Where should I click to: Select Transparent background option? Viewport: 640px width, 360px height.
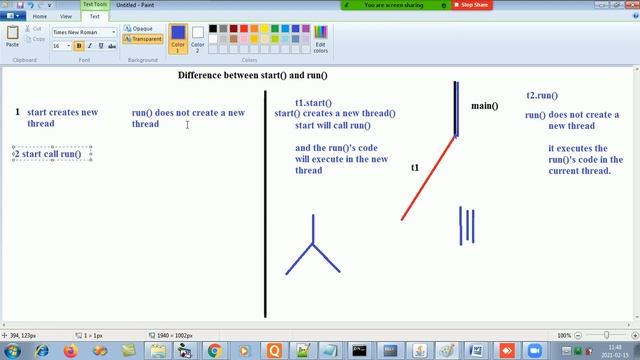point(143,39)
